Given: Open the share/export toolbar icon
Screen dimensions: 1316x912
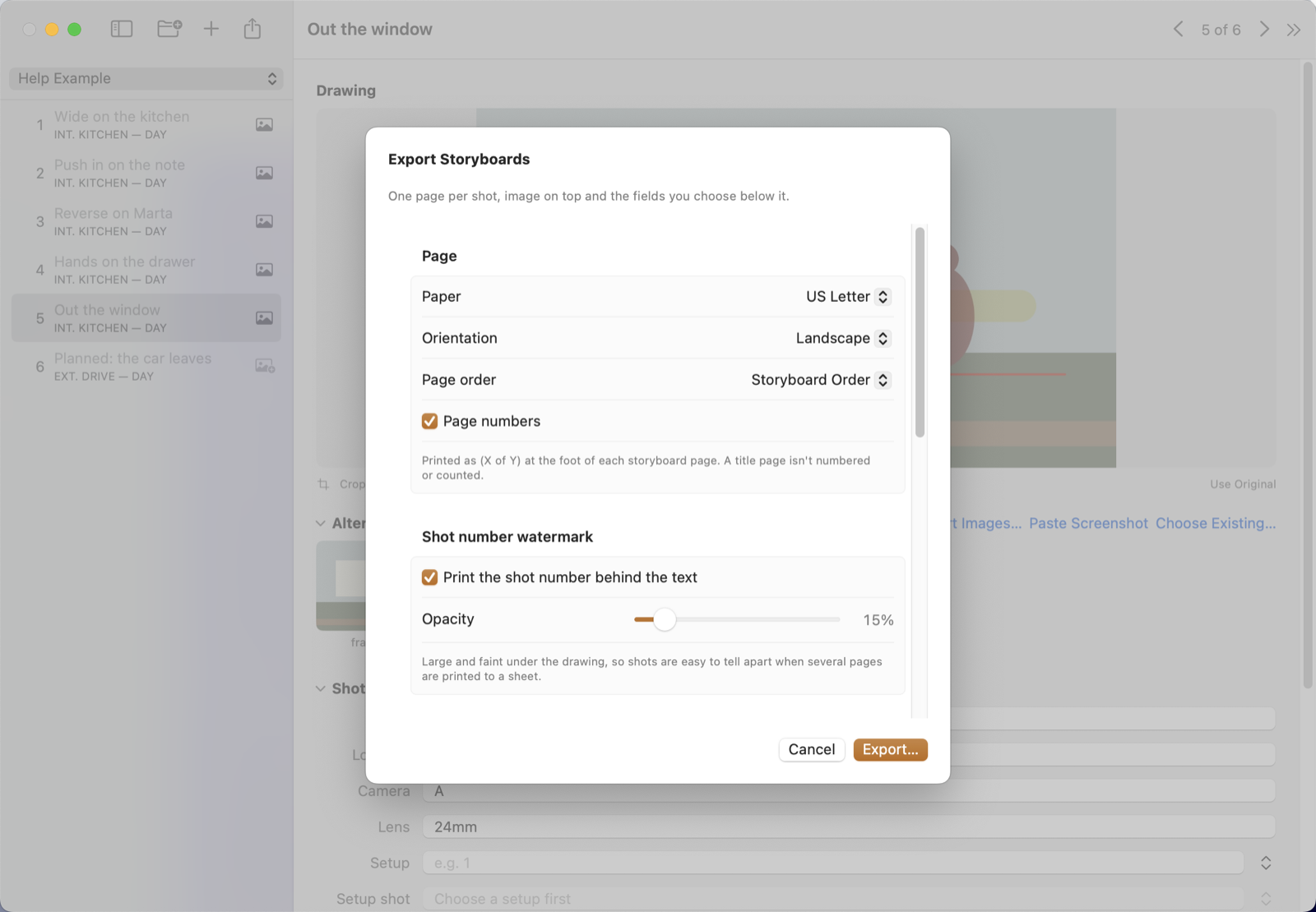Looking at the screenshot, I should [x=253, y=29].
